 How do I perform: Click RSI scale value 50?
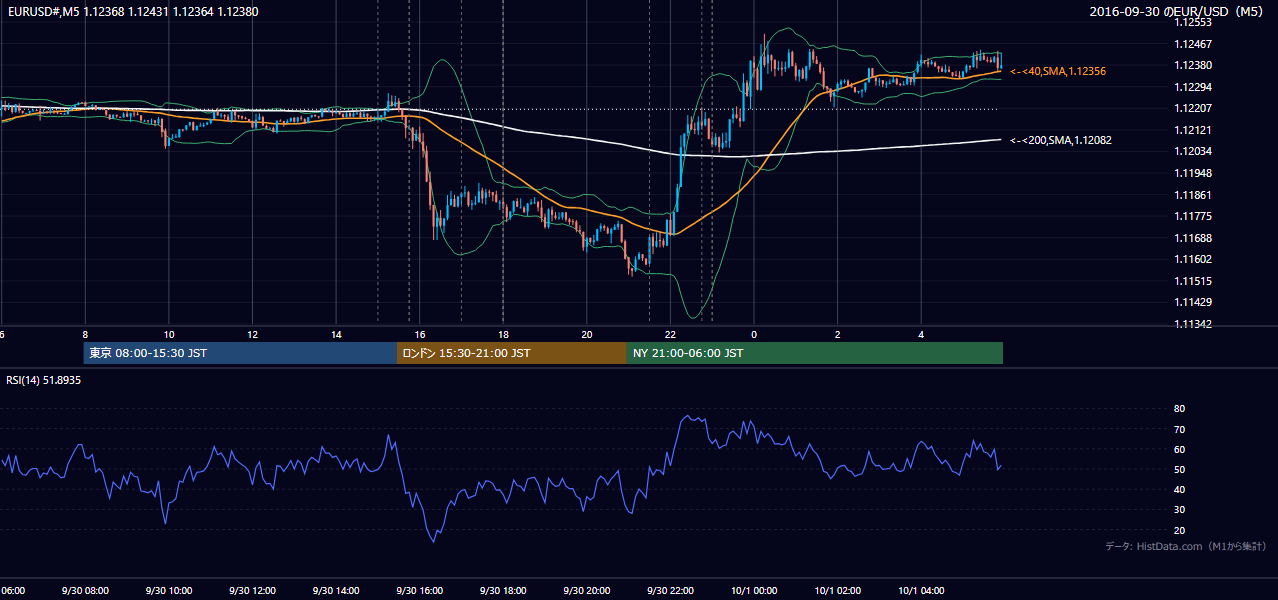coord(1180,470)
